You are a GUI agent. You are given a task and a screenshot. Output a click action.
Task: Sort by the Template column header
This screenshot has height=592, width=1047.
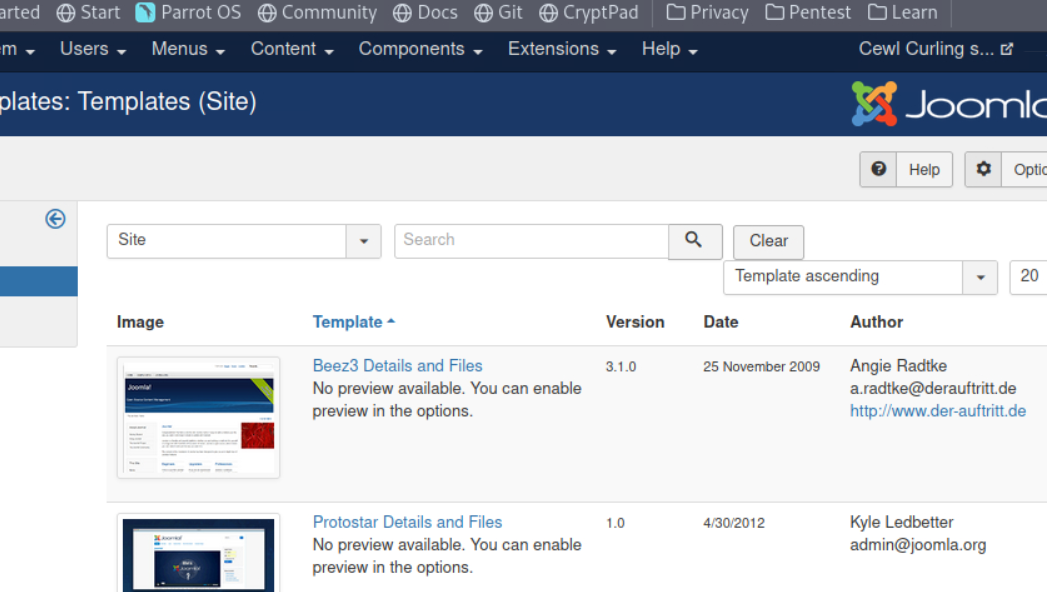[x=354, y=322]
